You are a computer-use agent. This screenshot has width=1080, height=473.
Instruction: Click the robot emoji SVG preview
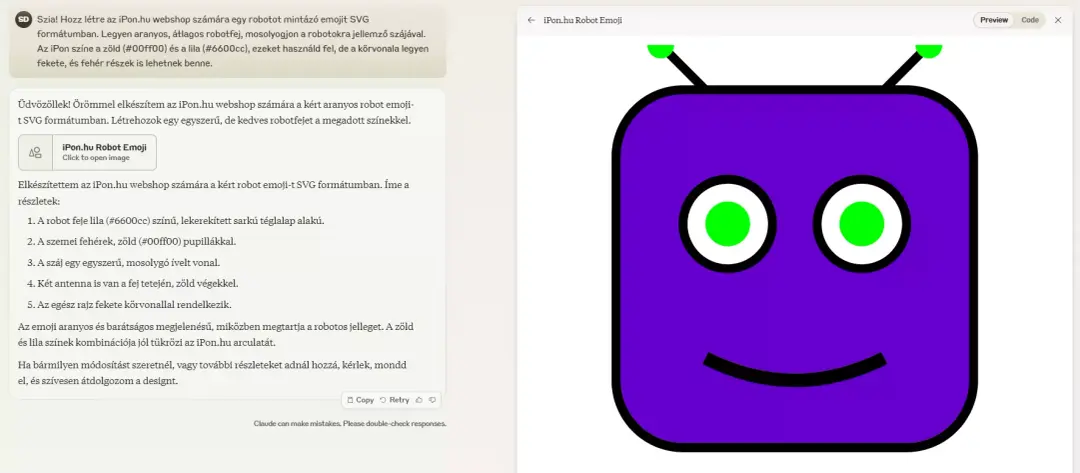pos(794,248)
